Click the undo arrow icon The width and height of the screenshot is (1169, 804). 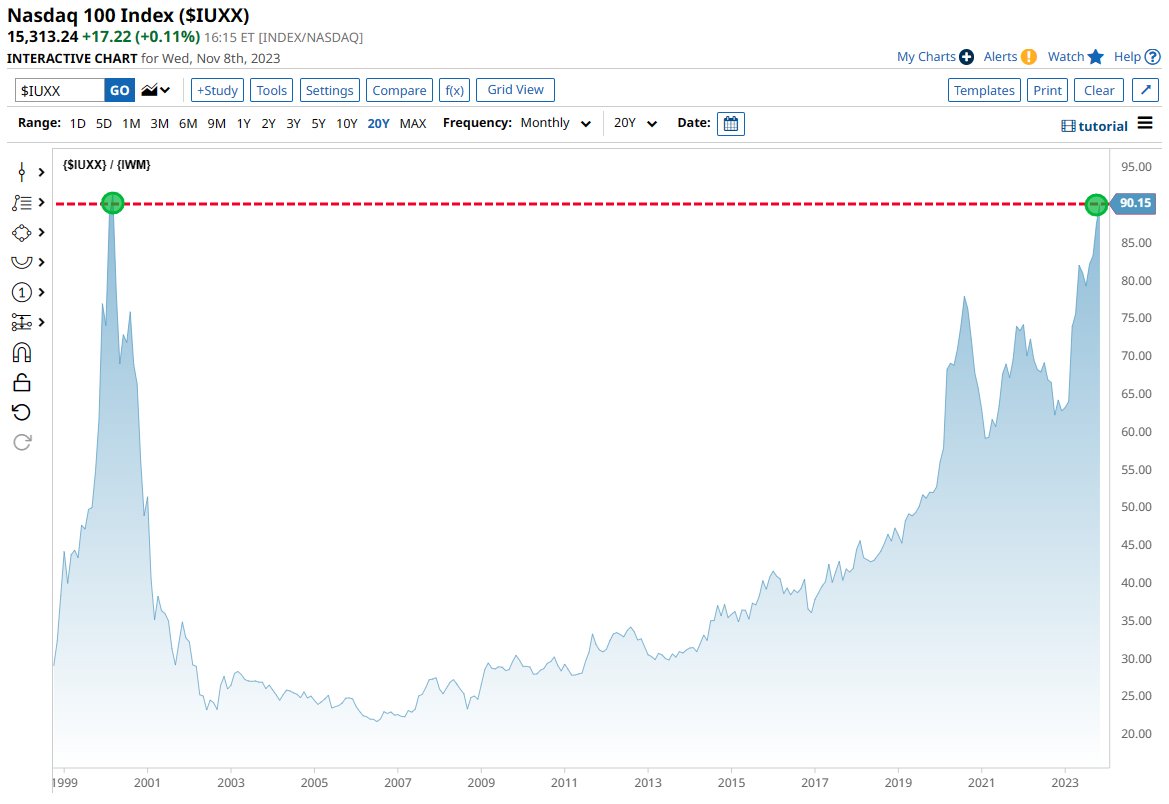click(22, 412)
